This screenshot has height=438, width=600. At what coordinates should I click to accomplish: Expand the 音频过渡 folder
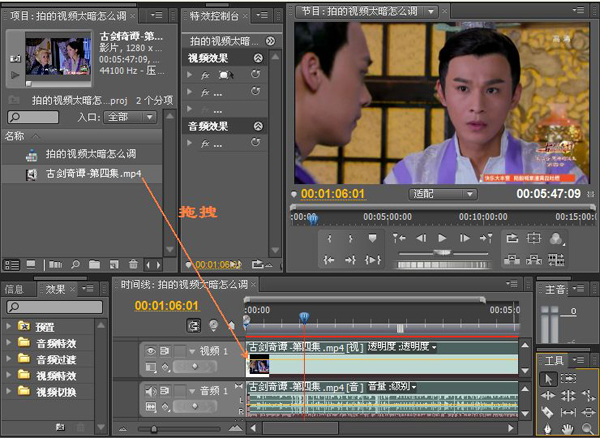click(x=8, y=359)
